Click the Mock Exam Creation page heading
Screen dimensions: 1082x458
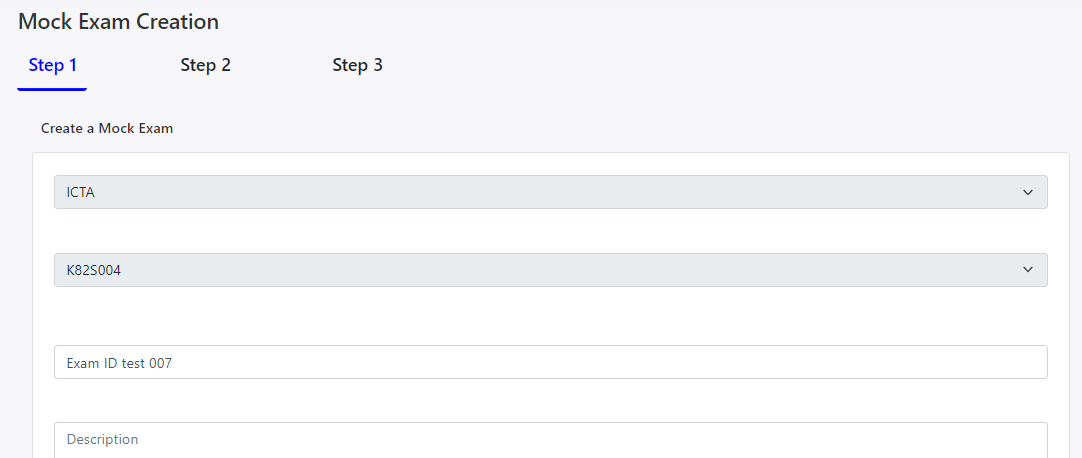point(118,21)
